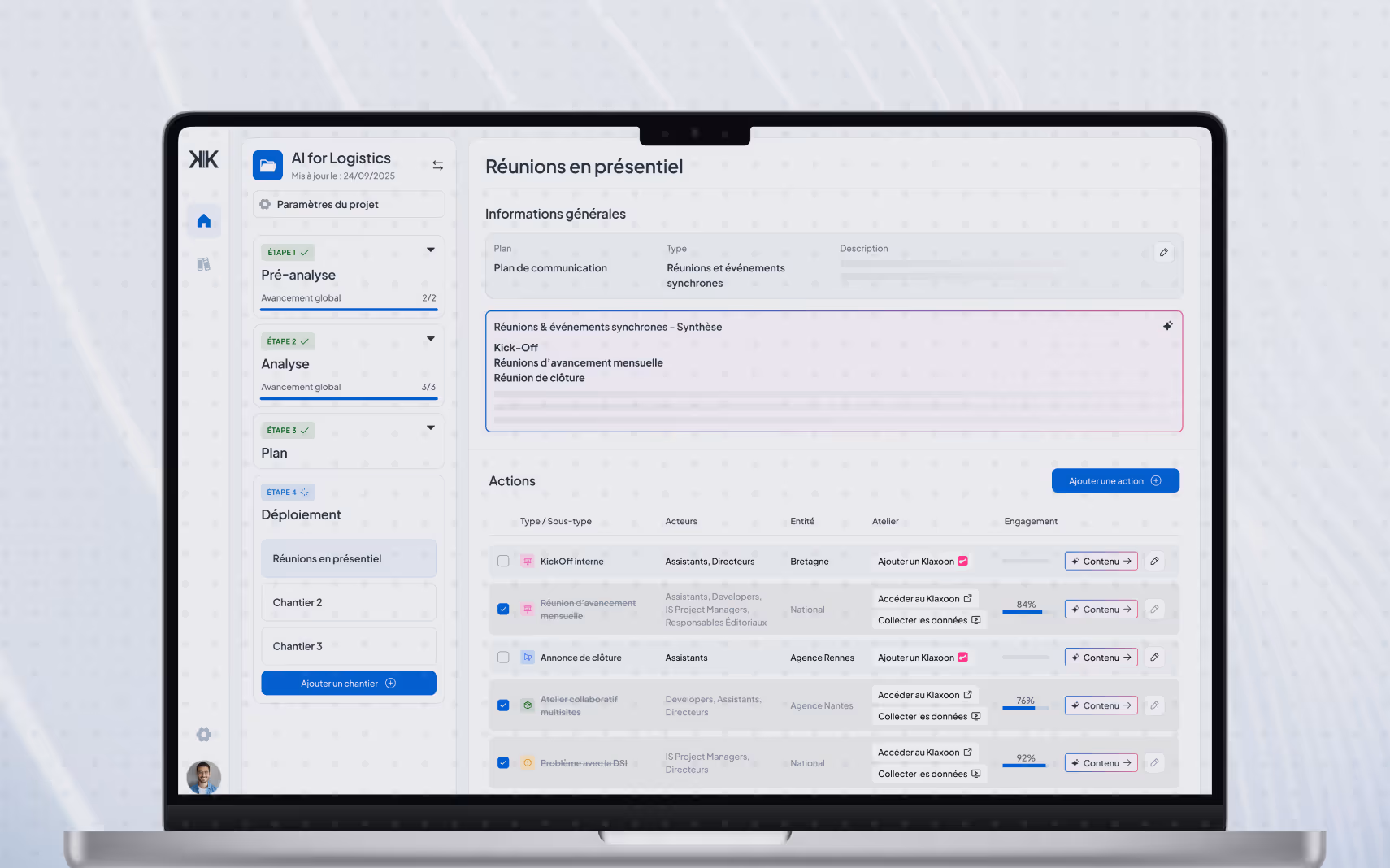
Task: Open the home icon in sidebar
Action: pos(204,221)
